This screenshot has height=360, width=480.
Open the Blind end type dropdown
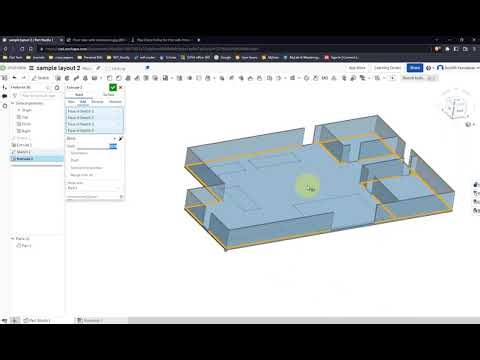(x=91, y=138)
